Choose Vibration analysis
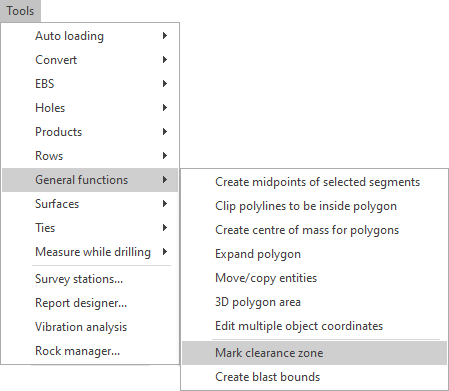The image size is (449, 391). click(90, 327)
